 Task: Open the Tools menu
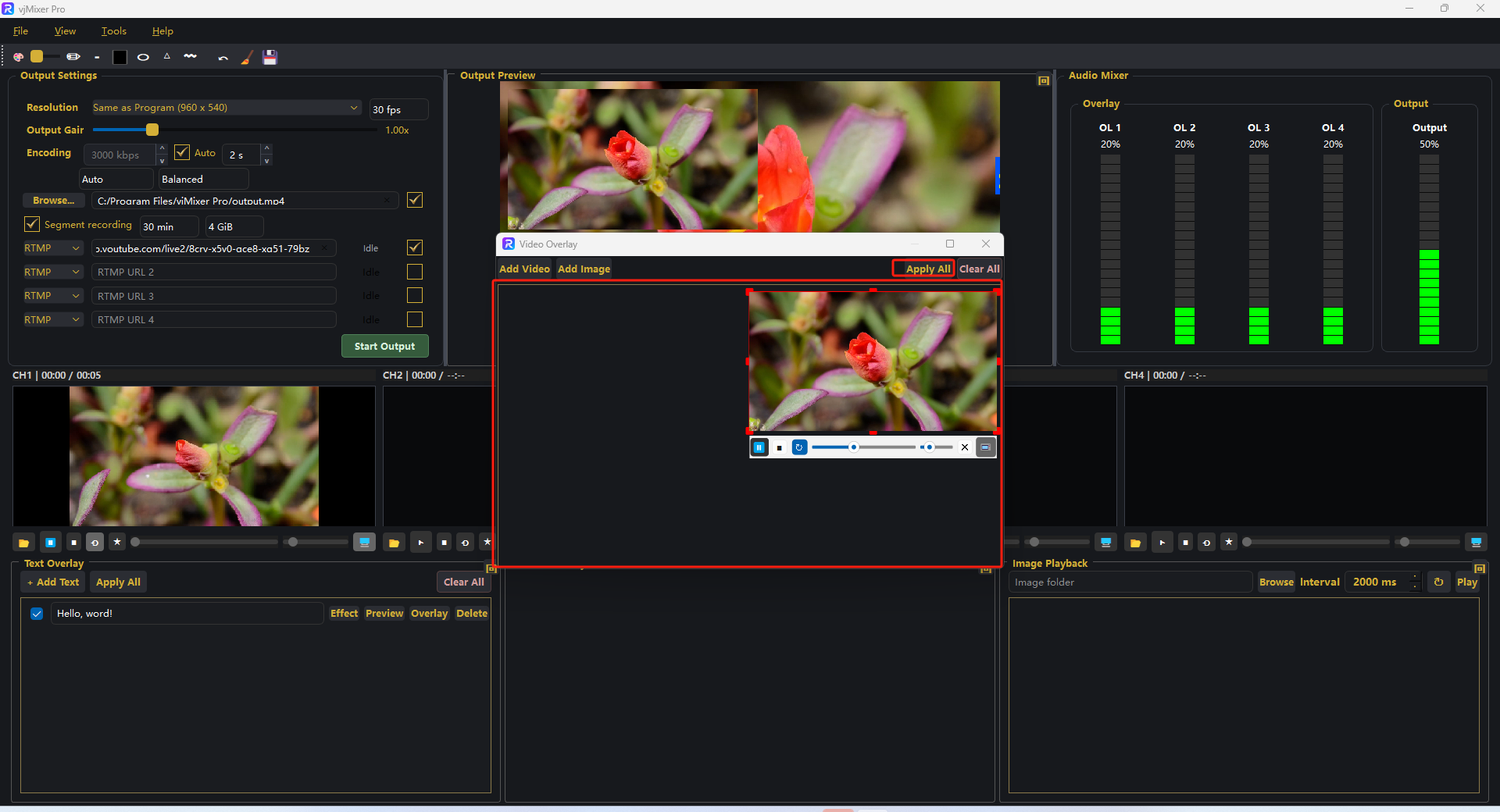113,31
